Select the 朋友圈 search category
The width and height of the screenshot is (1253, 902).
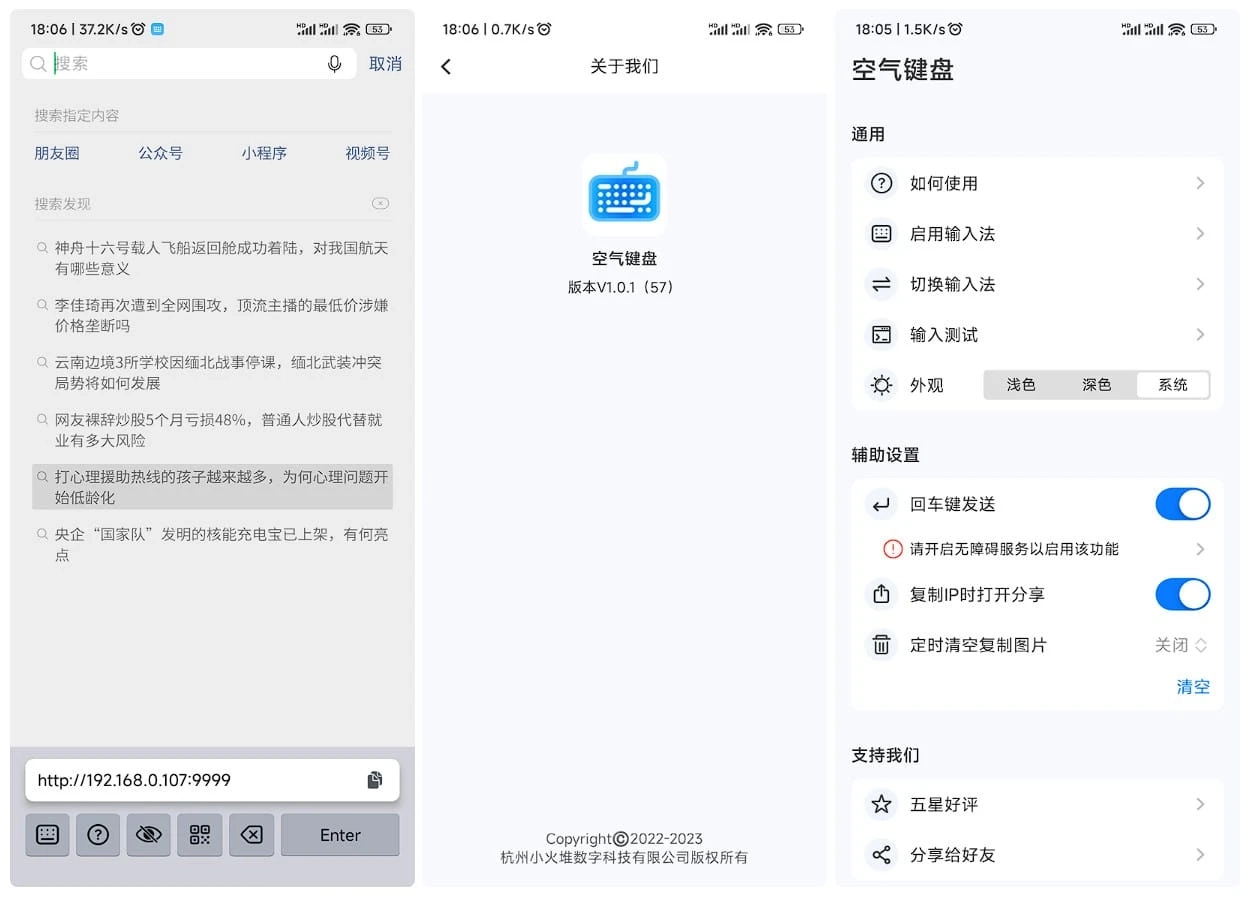pos(57,153)
